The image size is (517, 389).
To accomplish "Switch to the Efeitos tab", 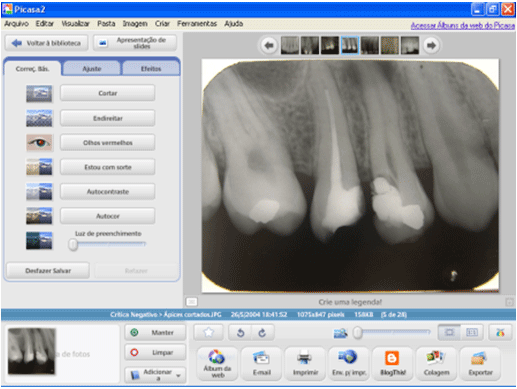I will click(x=151, y=69).
